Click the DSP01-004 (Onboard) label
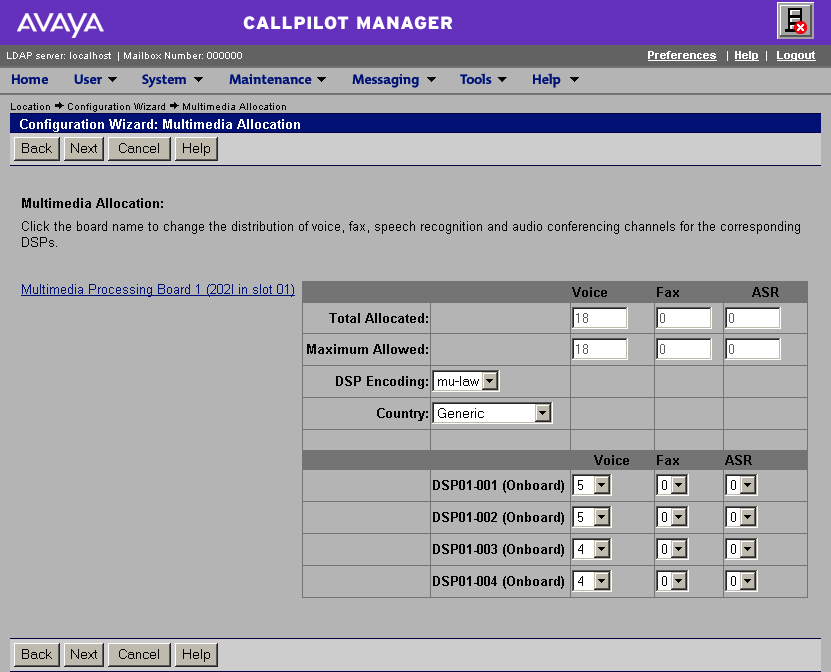The width and height of the screenshot is (831, 672). (498, 581)
